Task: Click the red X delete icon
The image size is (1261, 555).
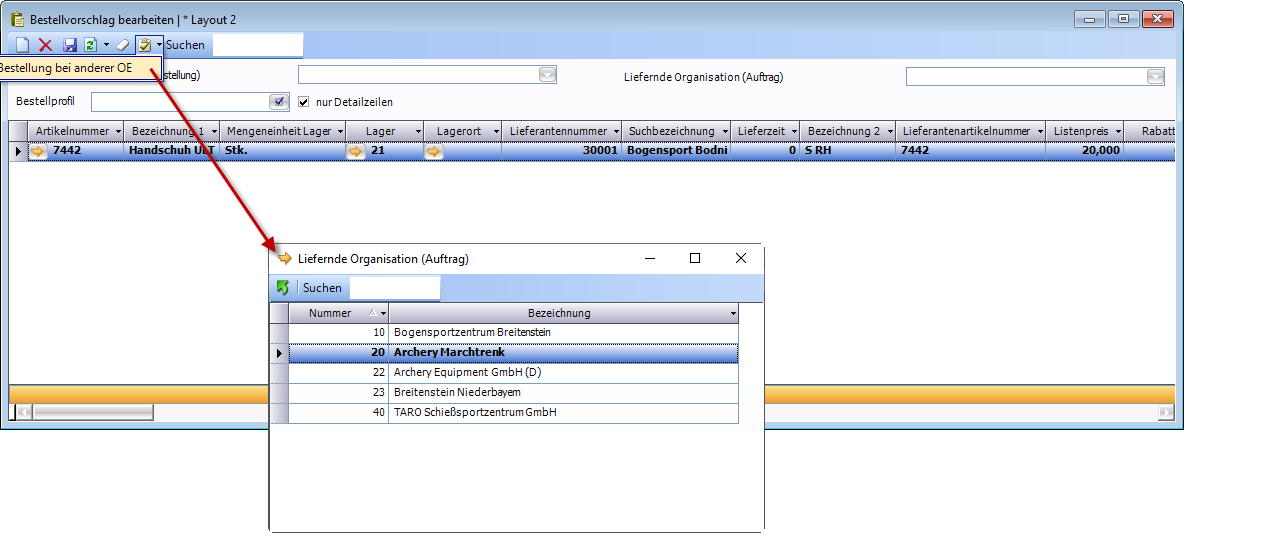Action: click(45, 45)
